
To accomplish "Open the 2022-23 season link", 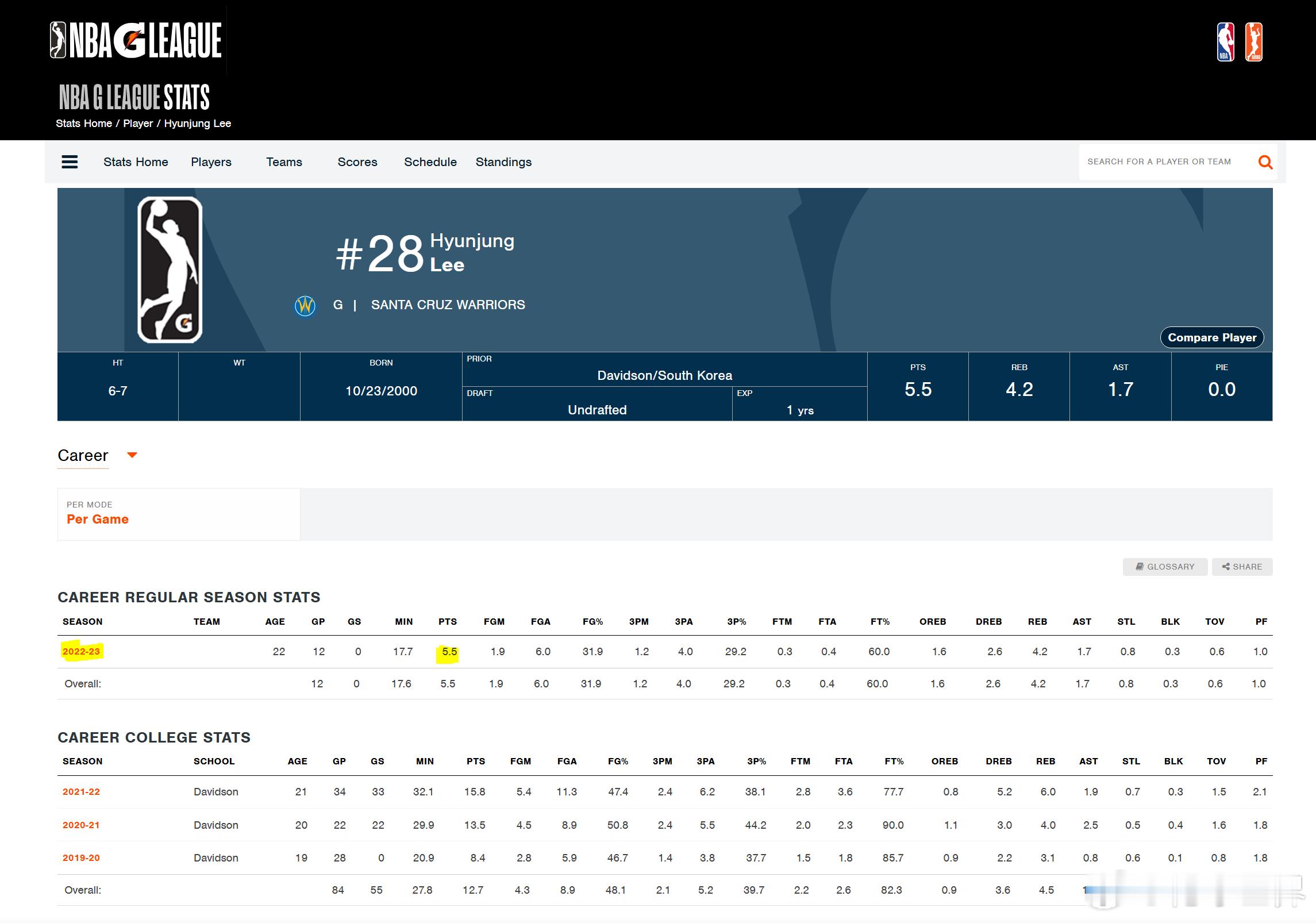I will click(x=81, y=651).
